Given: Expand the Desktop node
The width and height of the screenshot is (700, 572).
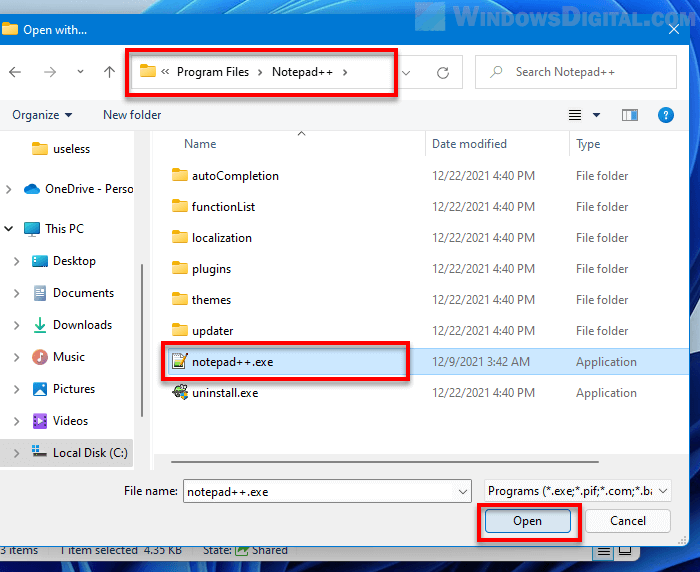Looking at the screenshot, I should 17,261.
